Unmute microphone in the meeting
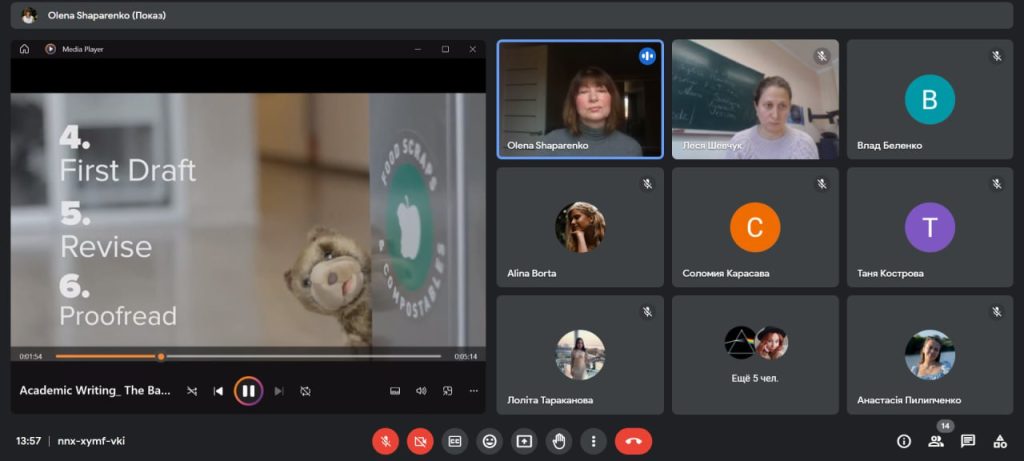 coord(386,441)
